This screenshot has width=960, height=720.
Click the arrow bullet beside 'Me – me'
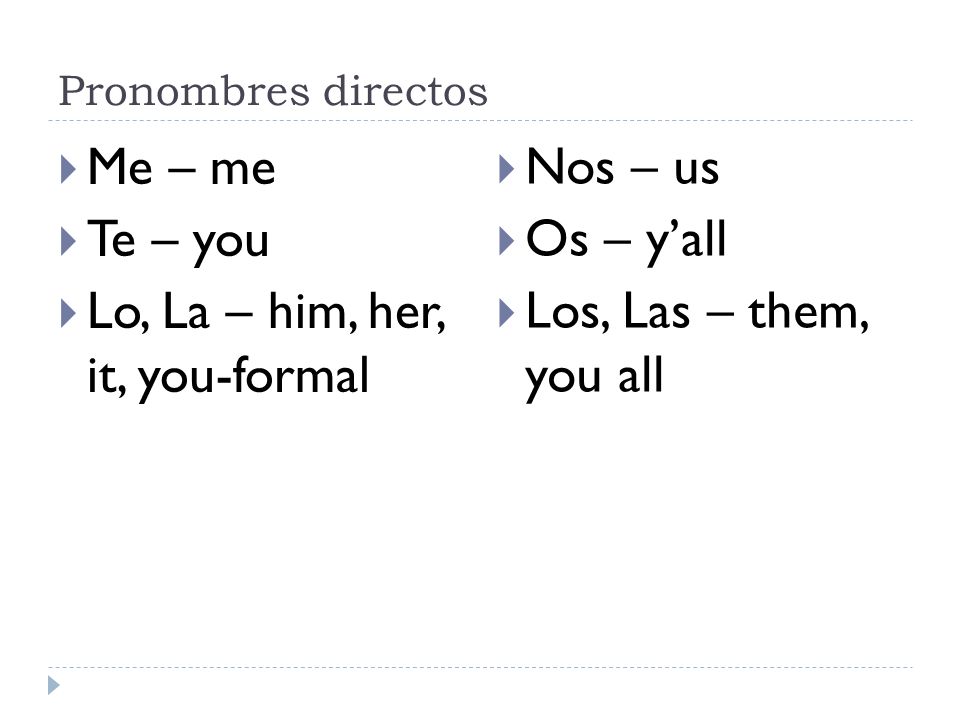pos(69,169)
